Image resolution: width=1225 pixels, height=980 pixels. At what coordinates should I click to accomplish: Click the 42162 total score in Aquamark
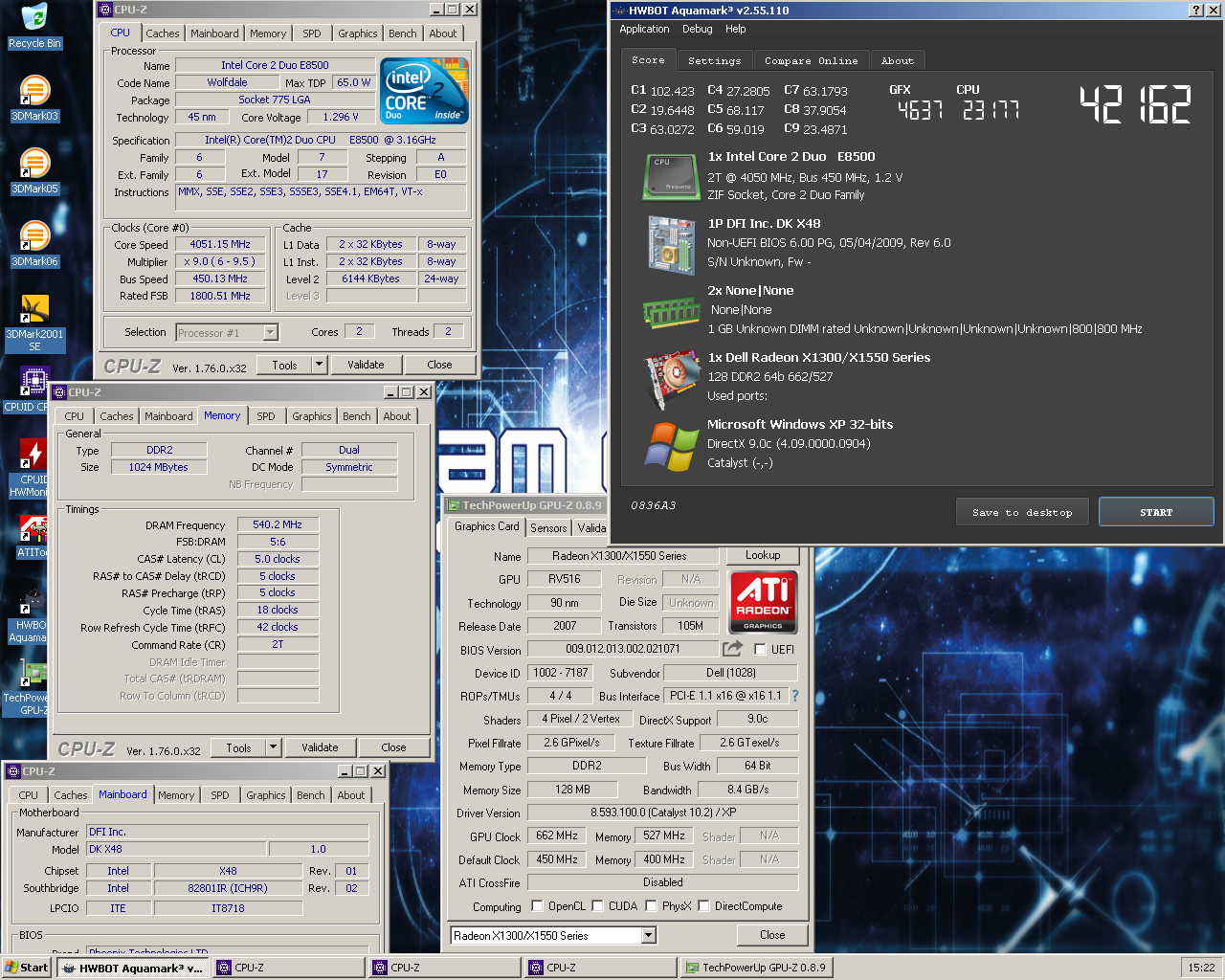pos(1135,104)
